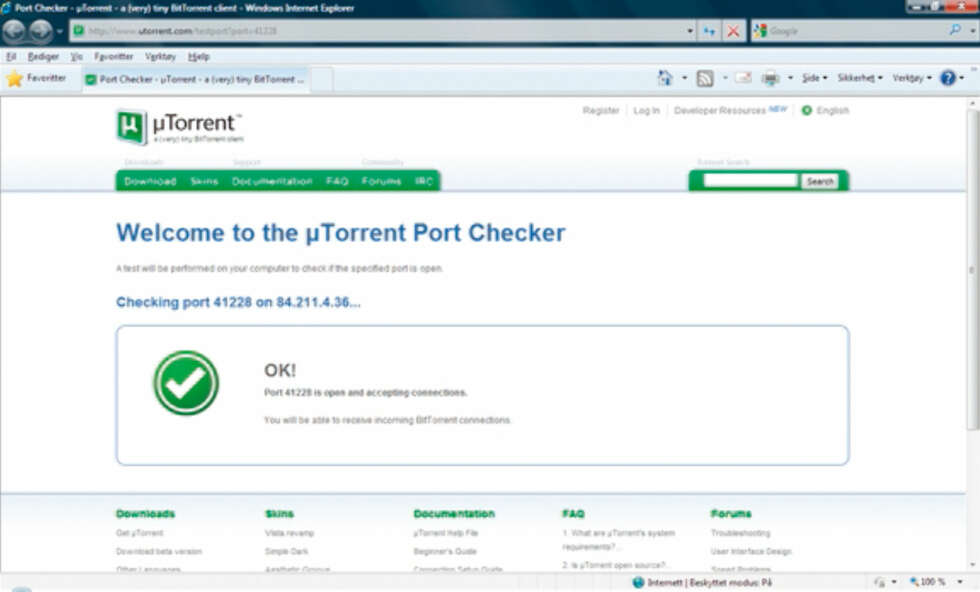Click µTorrent Help File footer link
Viewport: 980px width, 592px height.
446,533
